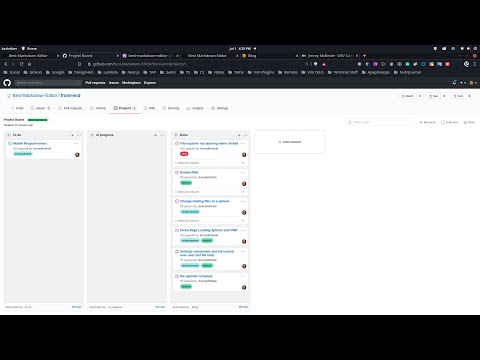
Task: Open the Insights tab
Action: point(195,108)
